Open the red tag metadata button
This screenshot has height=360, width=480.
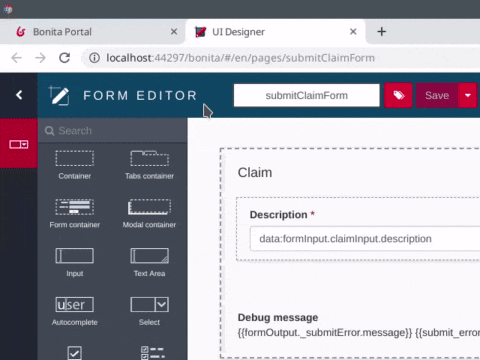398,95
